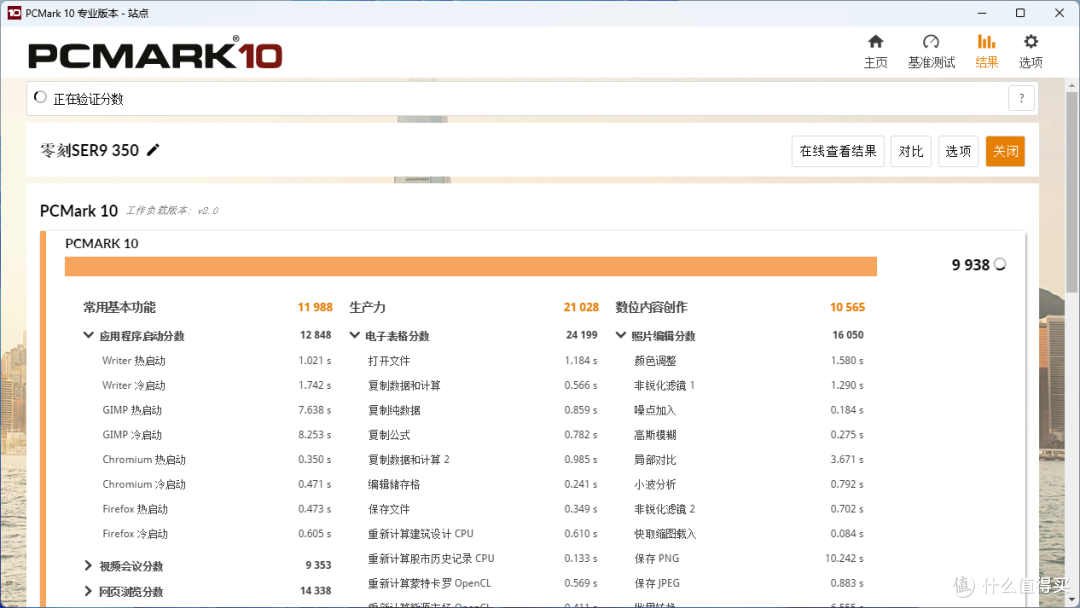Screen dimensions: 1080x608
Task: Select the Writer 热启动 row
Action: 216,360
